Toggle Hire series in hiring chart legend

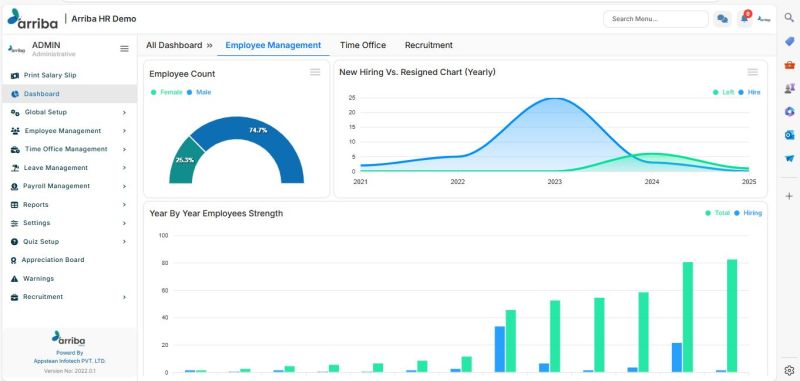749,92
